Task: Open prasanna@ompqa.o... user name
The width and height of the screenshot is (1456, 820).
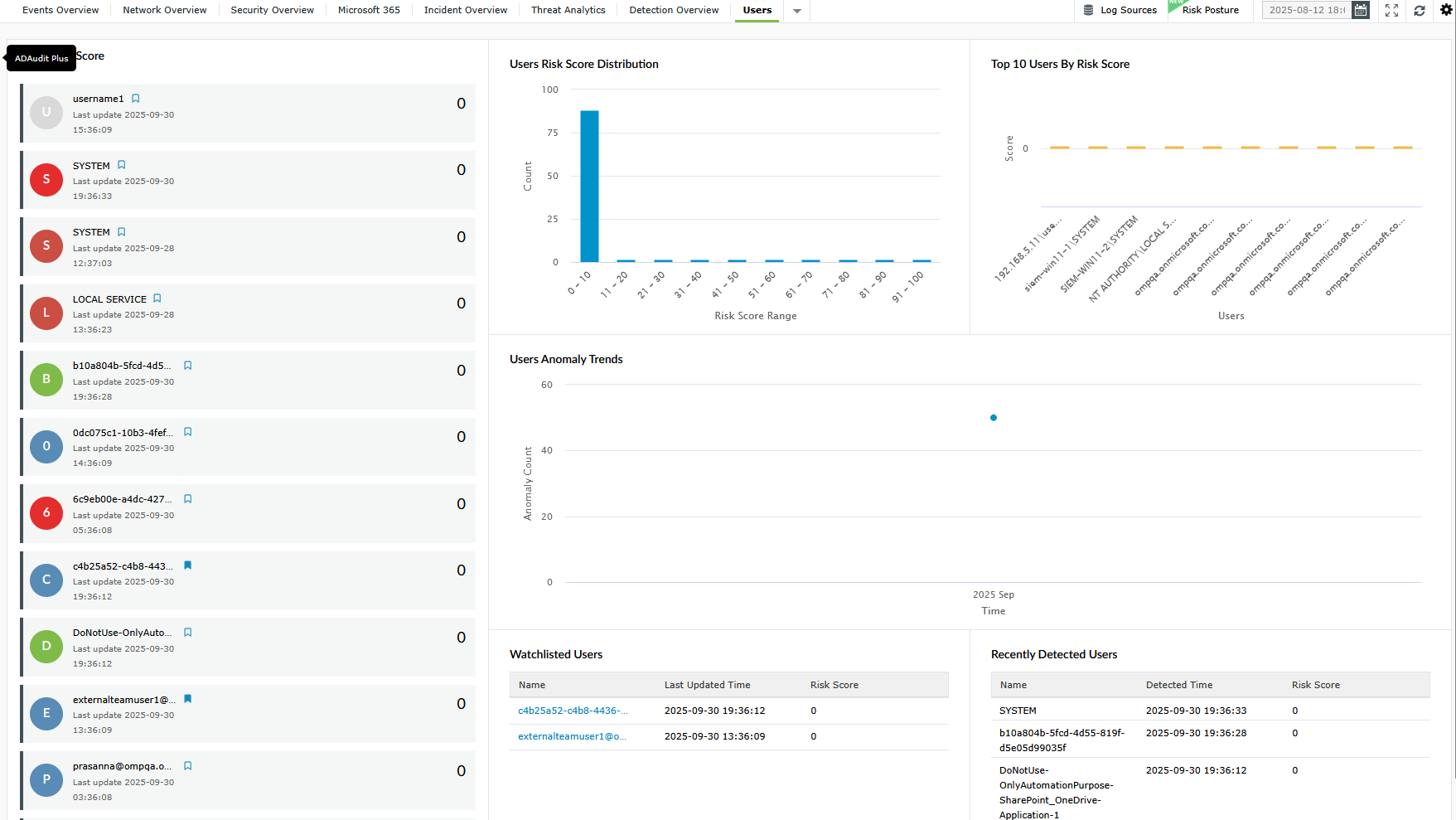Action: click(122, 766)
